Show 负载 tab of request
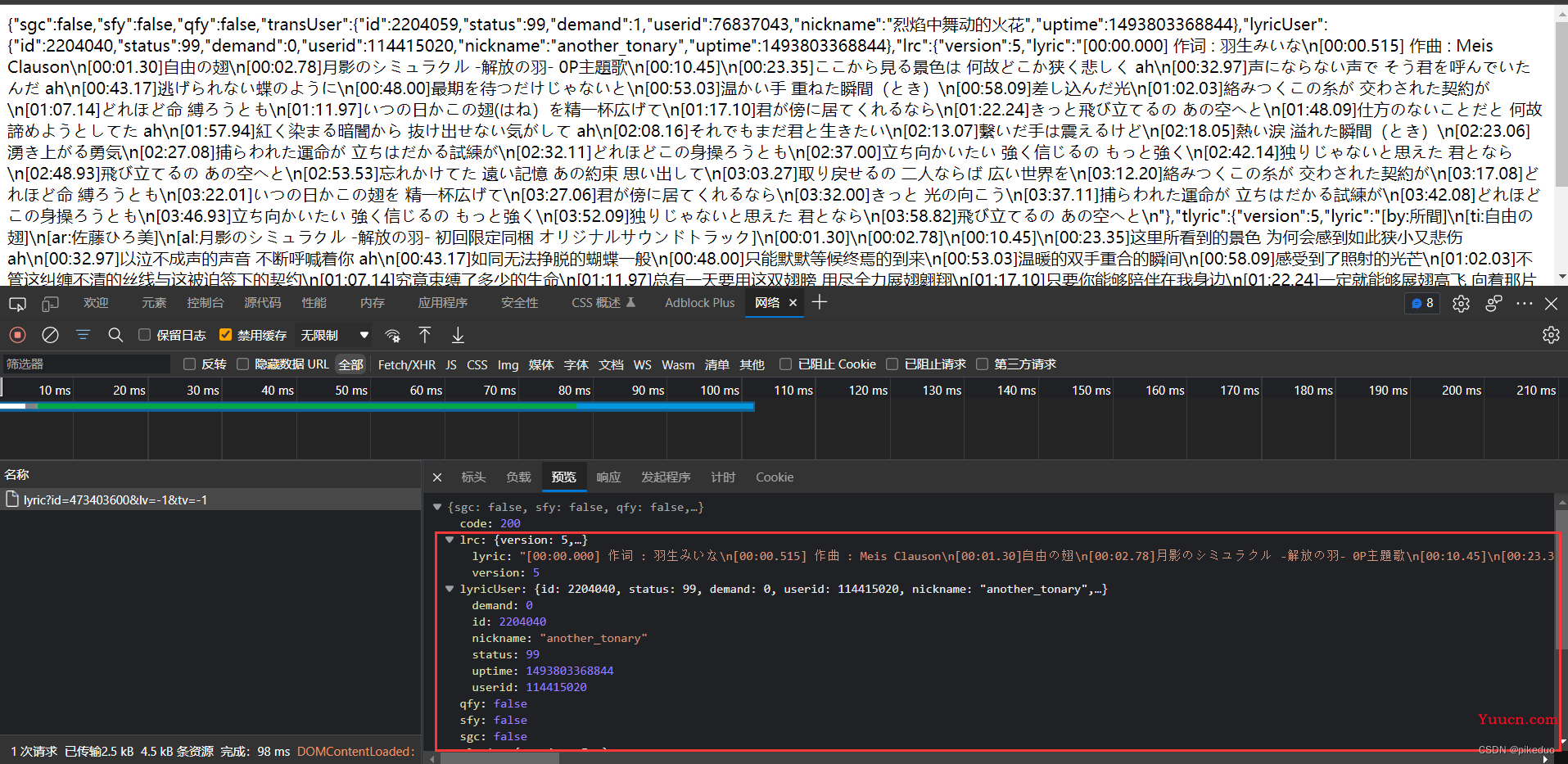 click(x=518, y=477)
